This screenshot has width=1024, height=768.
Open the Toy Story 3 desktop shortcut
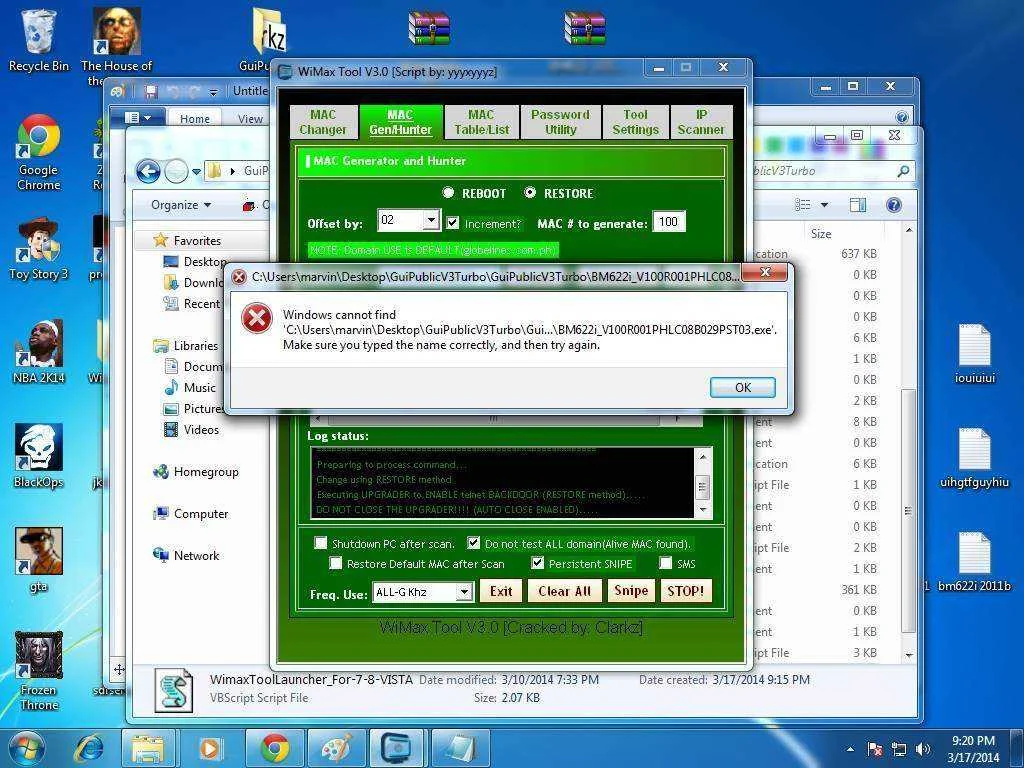tap(39, 249)
